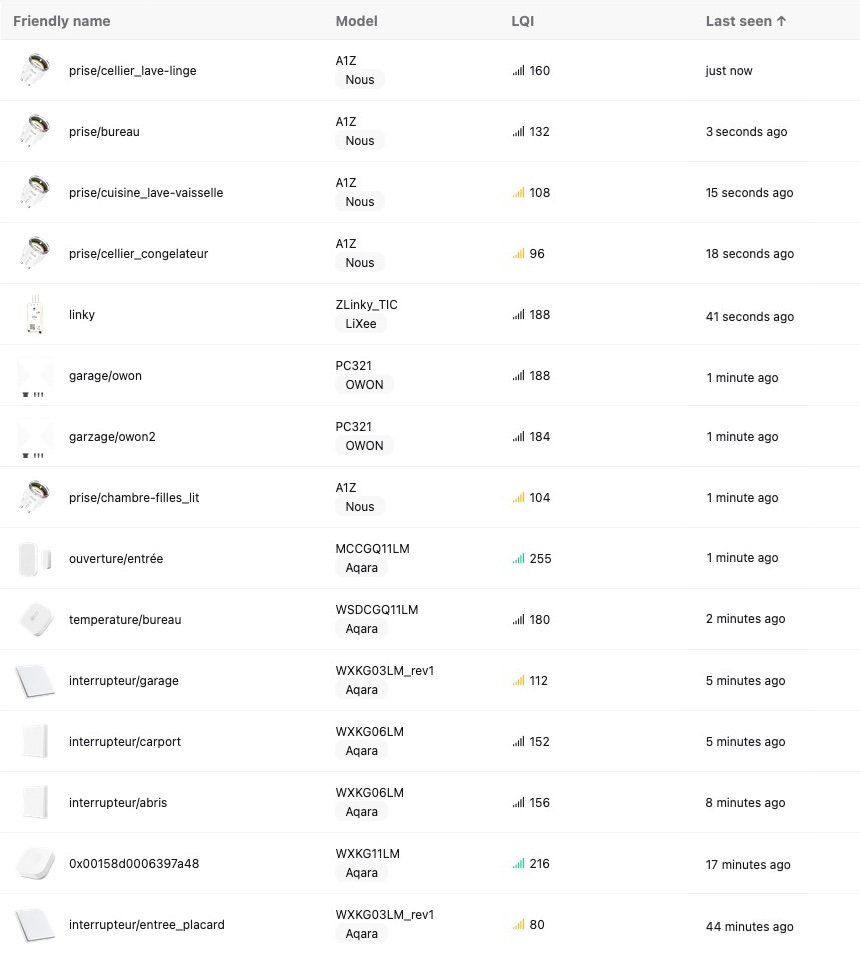Click the LiXee vendor badge
This screenshot has width=860, height=963.
pos(360,324)
